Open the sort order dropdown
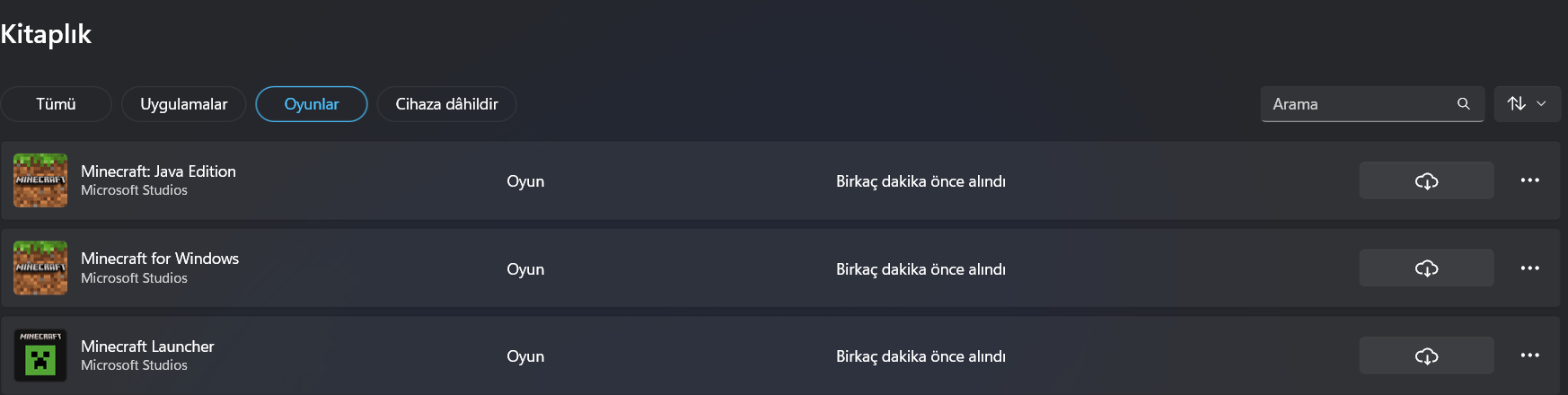The image size is (1568, 395). tap(1527, 104)
